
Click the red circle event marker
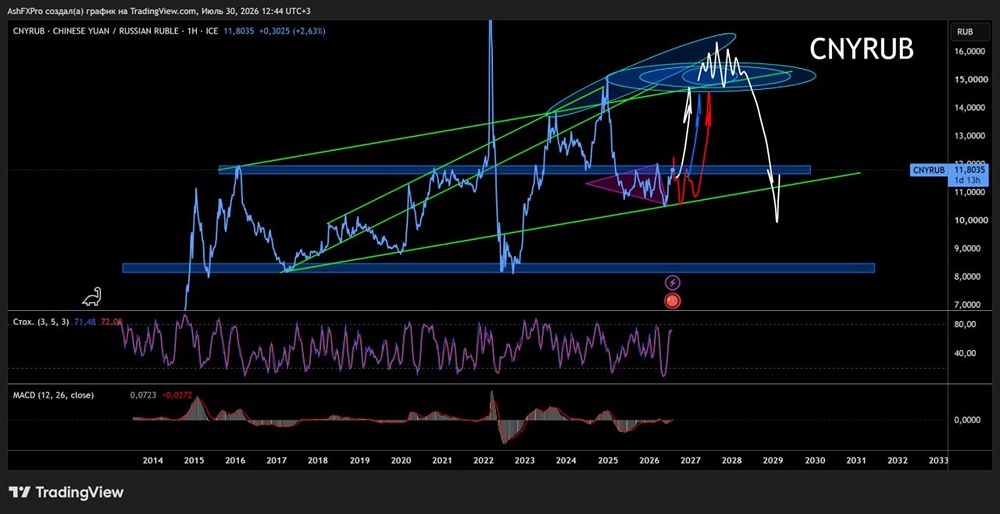click(673, 300)
